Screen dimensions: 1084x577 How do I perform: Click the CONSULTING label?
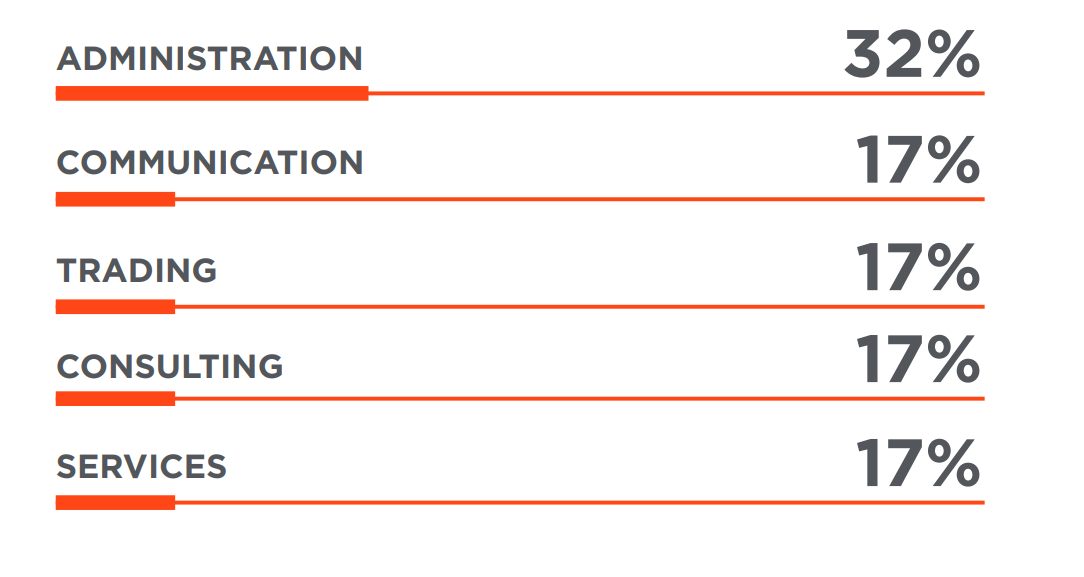pos(170,366)
